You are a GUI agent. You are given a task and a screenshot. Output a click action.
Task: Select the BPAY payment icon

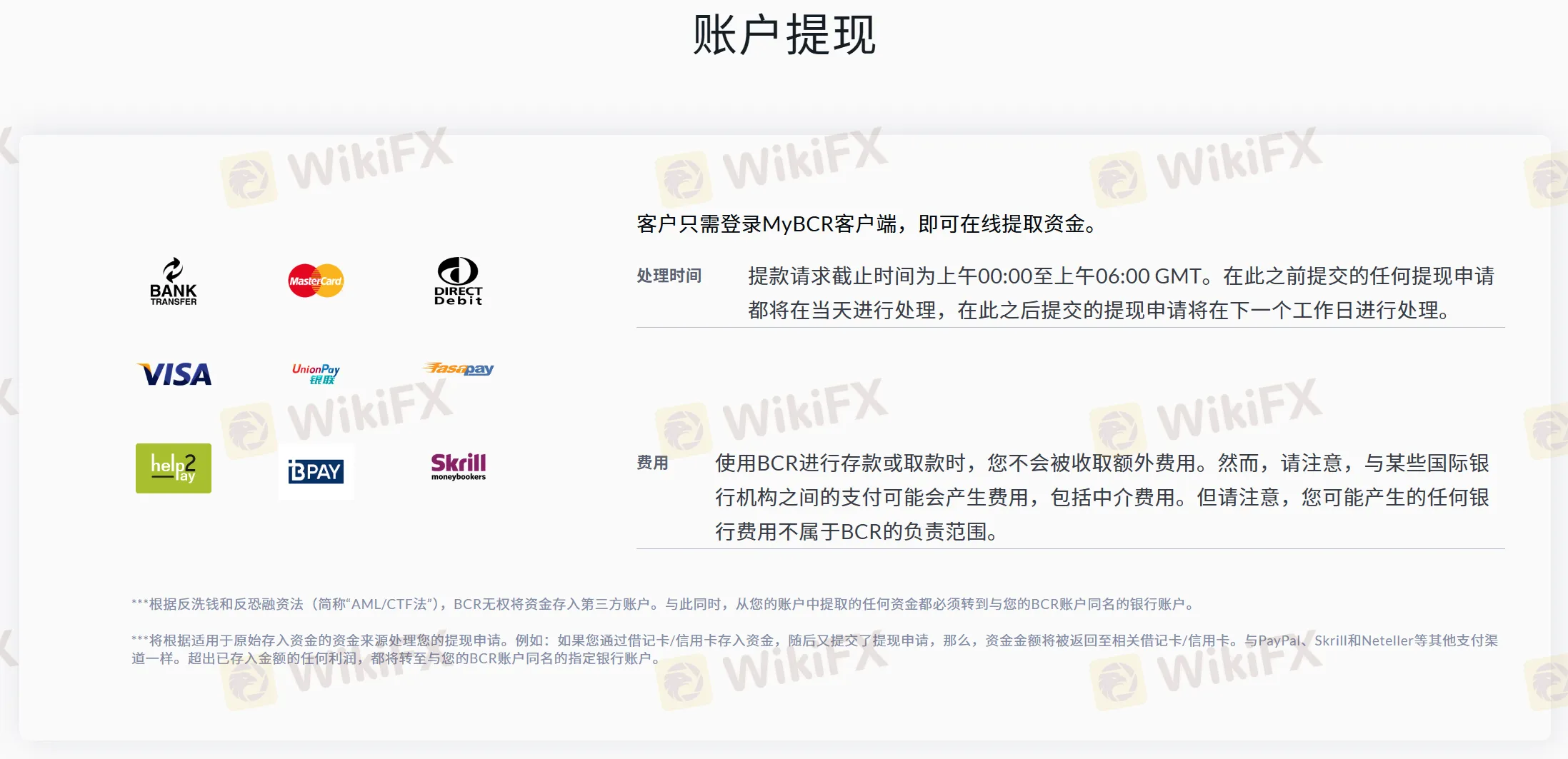pyautogui.click(x=316, y=471)
